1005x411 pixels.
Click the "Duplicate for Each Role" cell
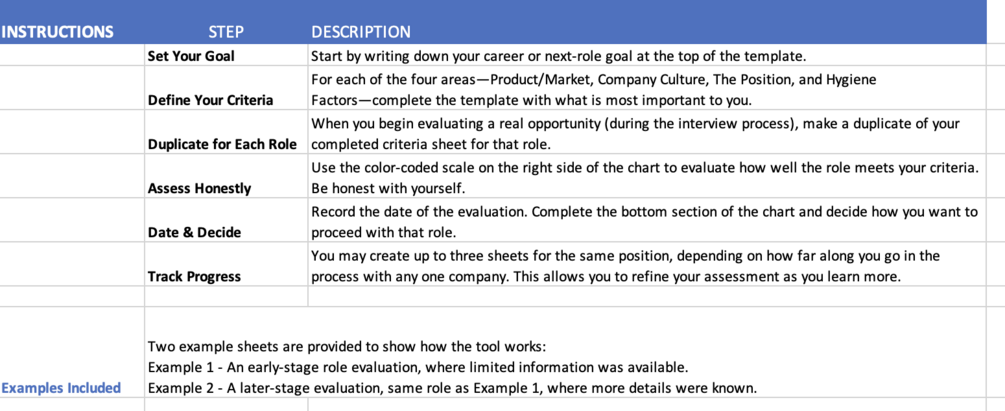tap(223, 144)
